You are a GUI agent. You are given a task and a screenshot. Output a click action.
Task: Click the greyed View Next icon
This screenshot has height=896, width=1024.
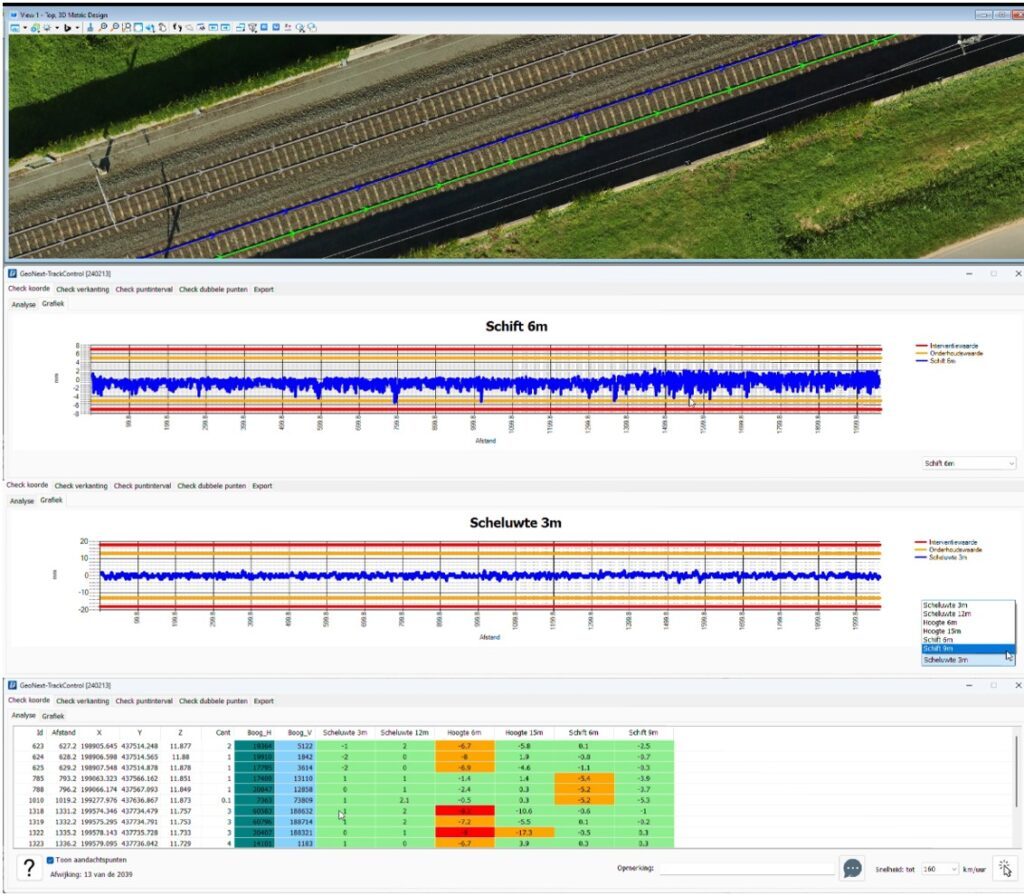(189, 27)
